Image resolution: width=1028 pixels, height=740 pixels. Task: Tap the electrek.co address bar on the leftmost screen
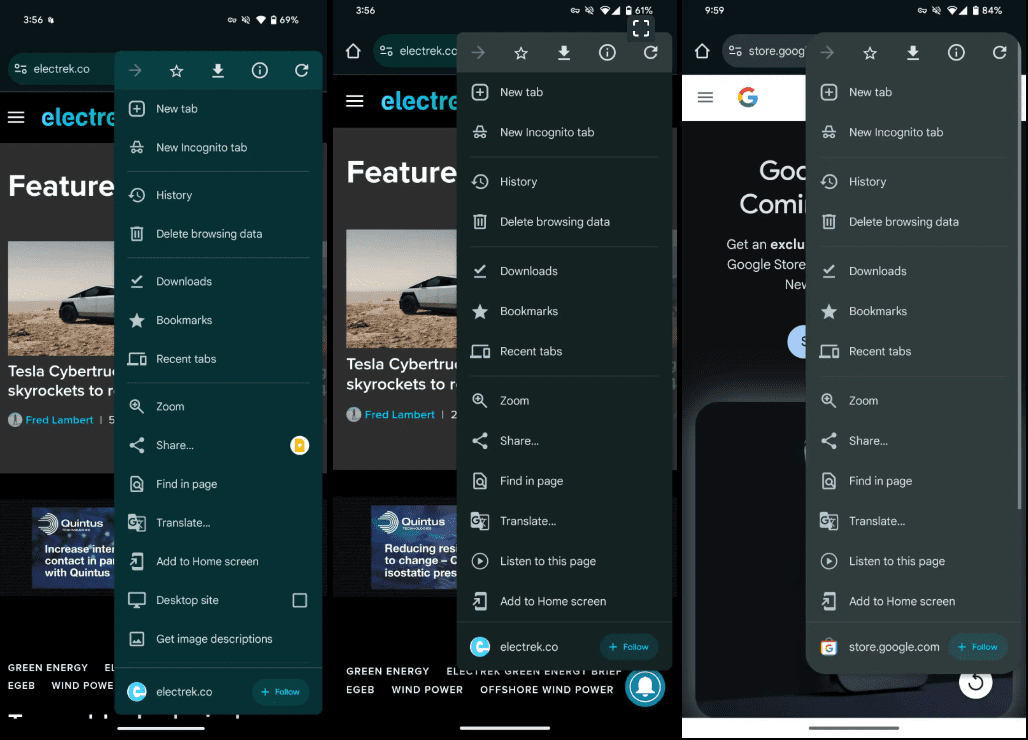tap(60, 69)
